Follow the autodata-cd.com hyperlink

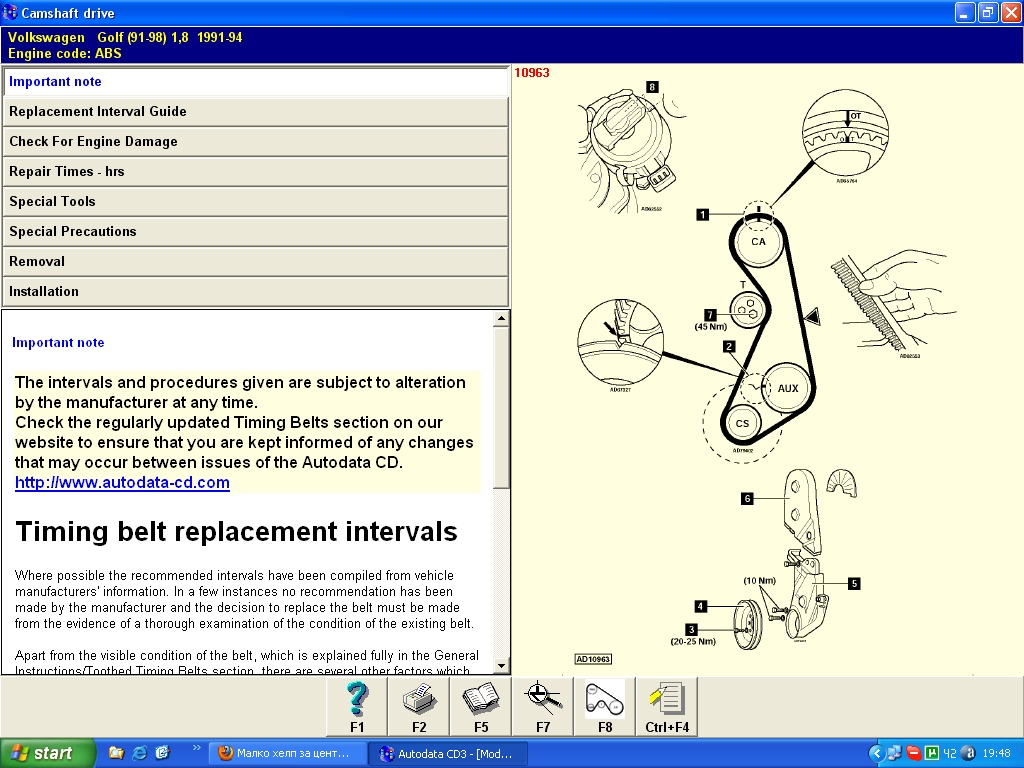pyautogui.click(x=122, y=483)
